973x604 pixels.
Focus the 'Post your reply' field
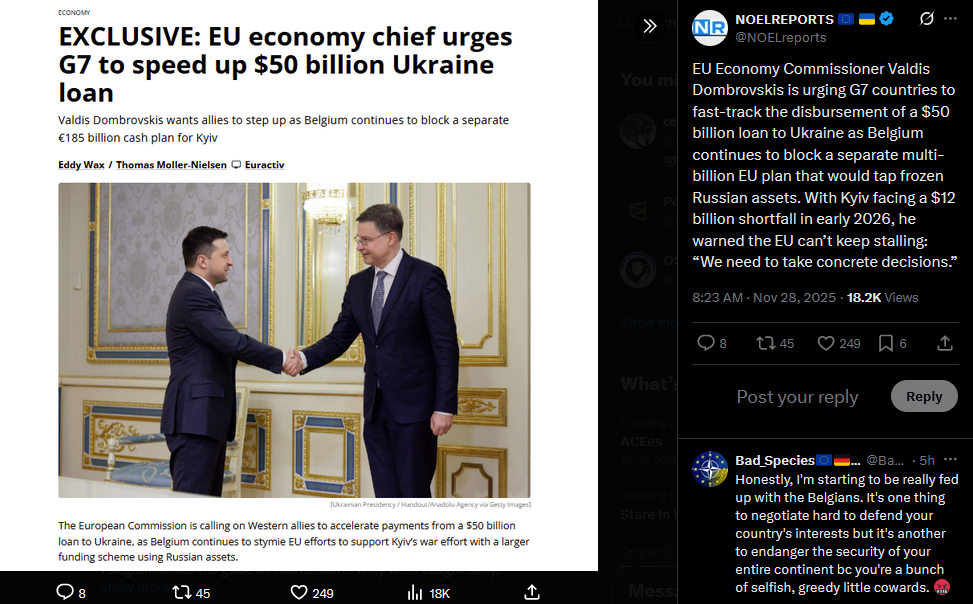pyautogui.click(x=797, y=397)
